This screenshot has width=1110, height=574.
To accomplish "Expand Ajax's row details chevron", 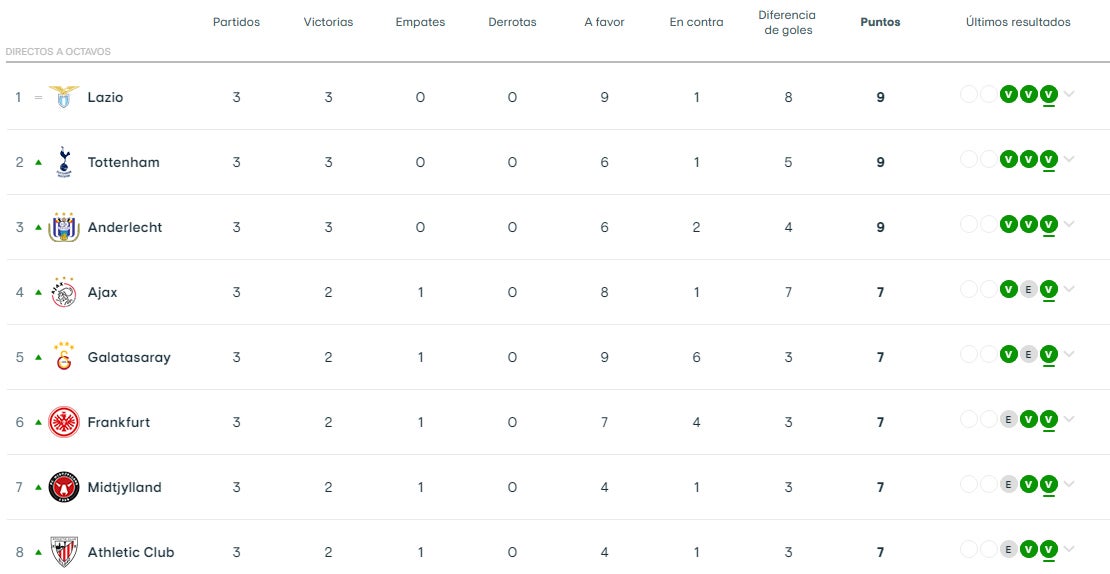I will (x=1070, y=290).
